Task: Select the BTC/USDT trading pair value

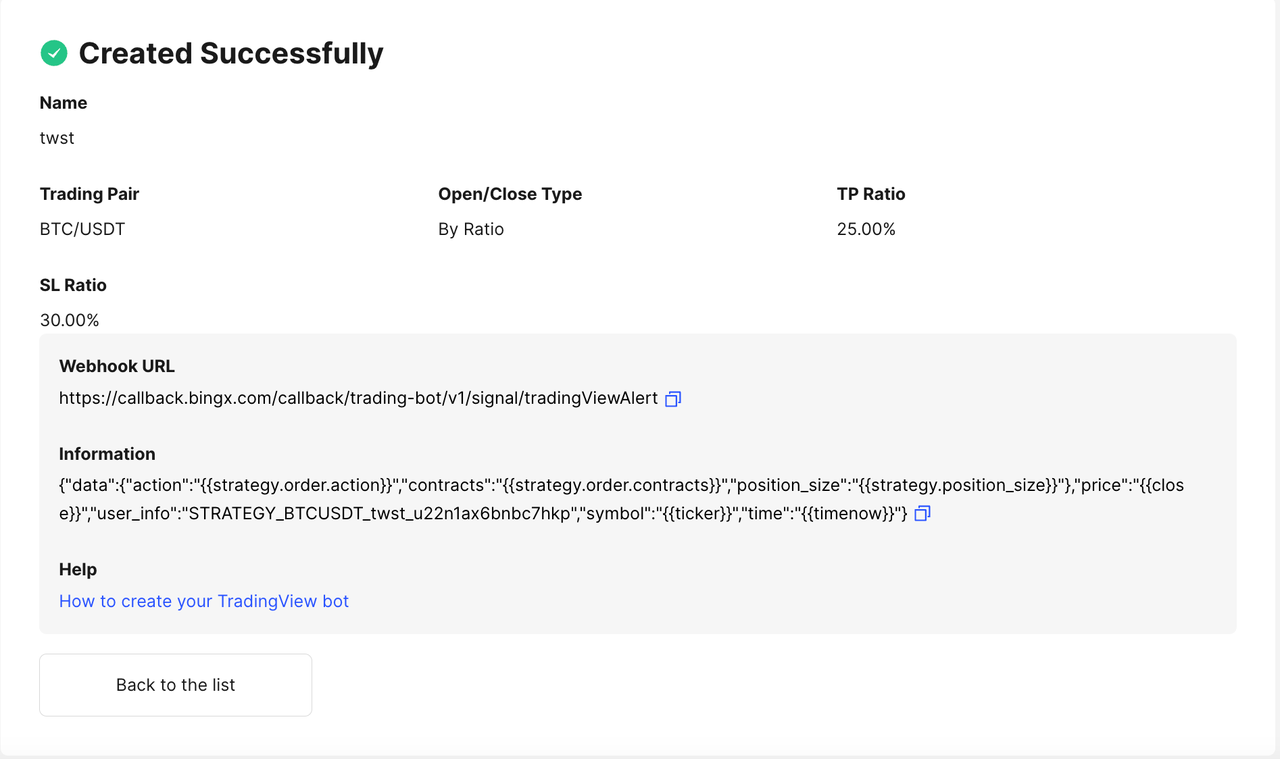Action: [82, 229]
